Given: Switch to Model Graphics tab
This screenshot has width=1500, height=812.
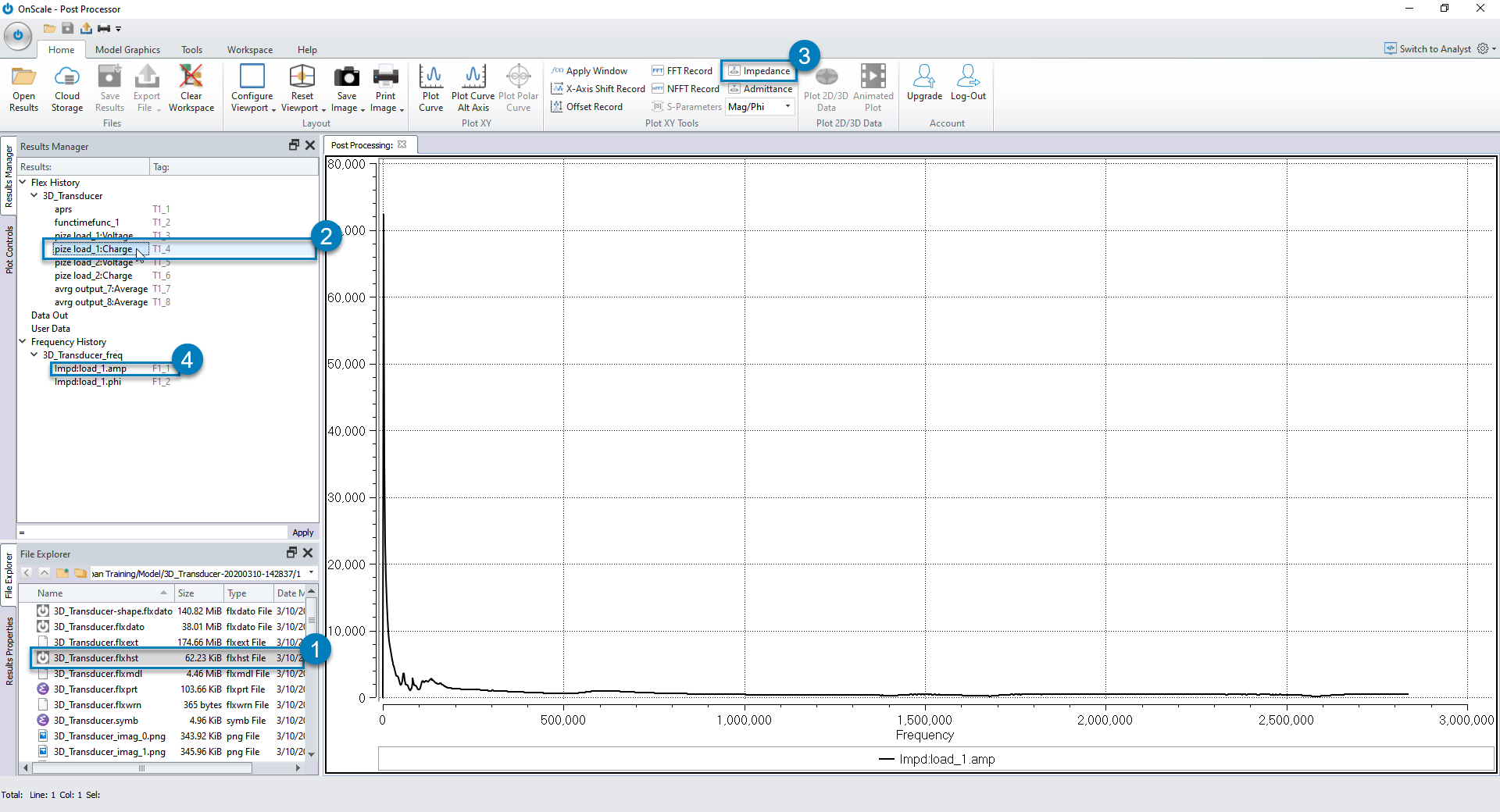Looking at the screenshot, I should [x=127, y=49].
